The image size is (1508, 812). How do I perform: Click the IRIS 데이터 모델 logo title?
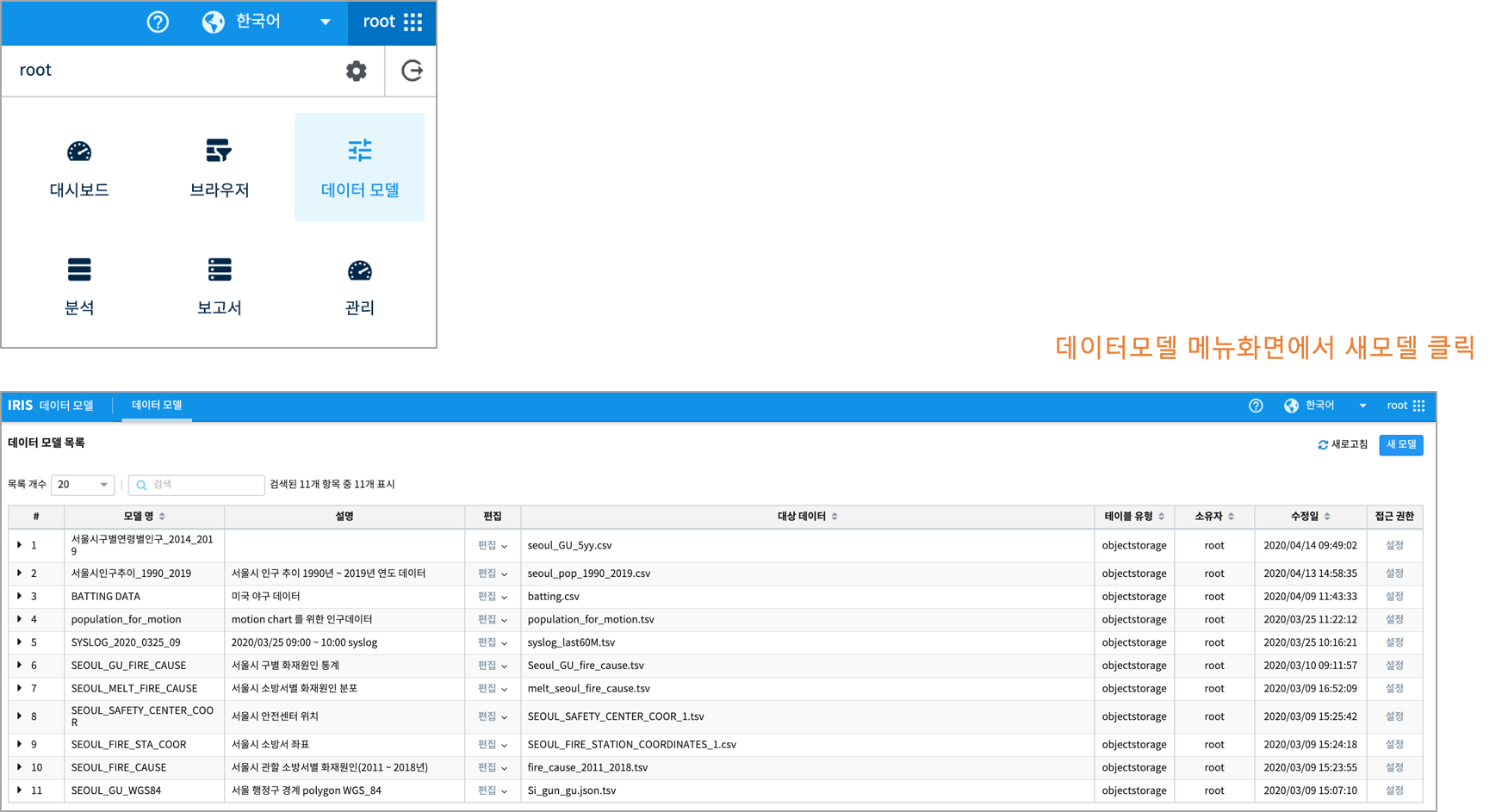tap(51, 406)
